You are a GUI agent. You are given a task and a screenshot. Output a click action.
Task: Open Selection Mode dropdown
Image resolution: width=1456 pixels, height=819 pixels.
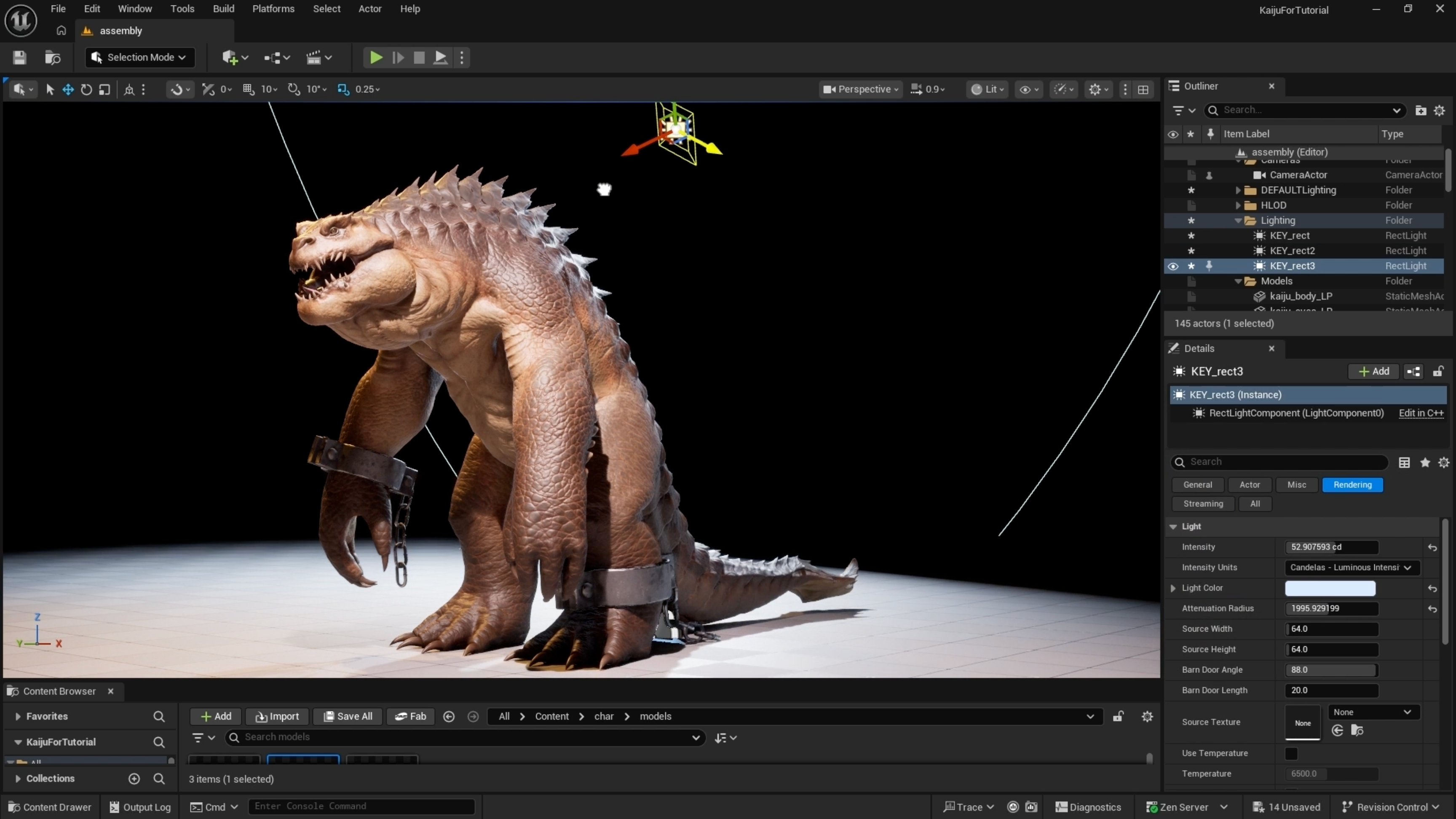[x=139, y=57]
